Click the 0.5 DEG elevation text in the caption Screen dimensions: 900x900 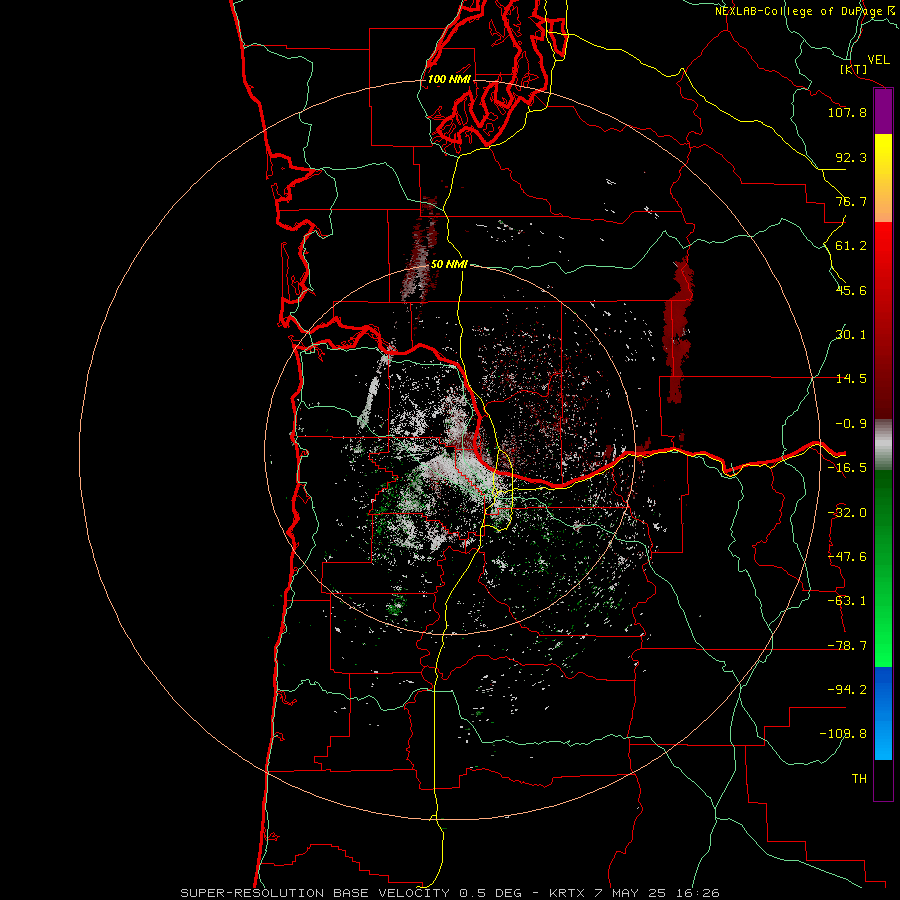491,893
